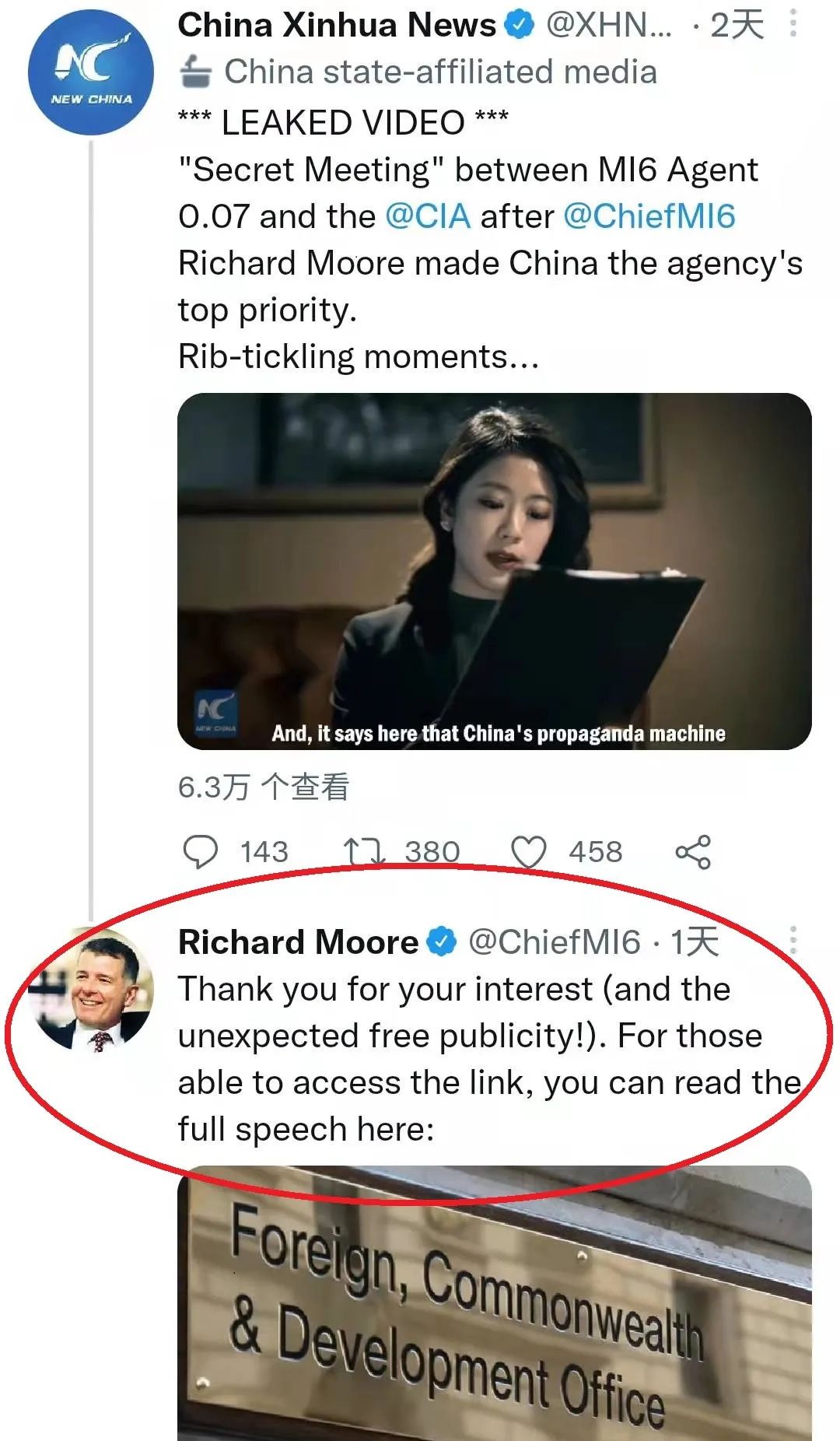This screenshot has height=1441, width=840.
Task: Play the leaked video thumbnail
Action: tap(495, 571)
